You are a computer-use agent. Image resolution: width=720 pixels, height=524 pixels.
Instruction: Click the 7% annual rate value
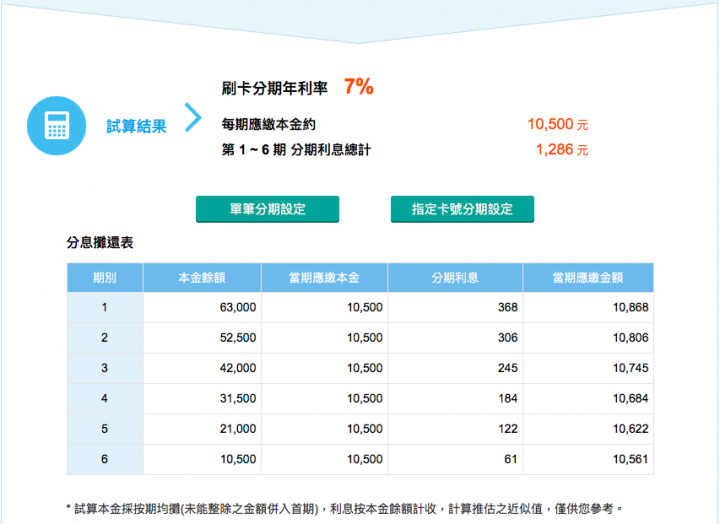pos(359,86)
